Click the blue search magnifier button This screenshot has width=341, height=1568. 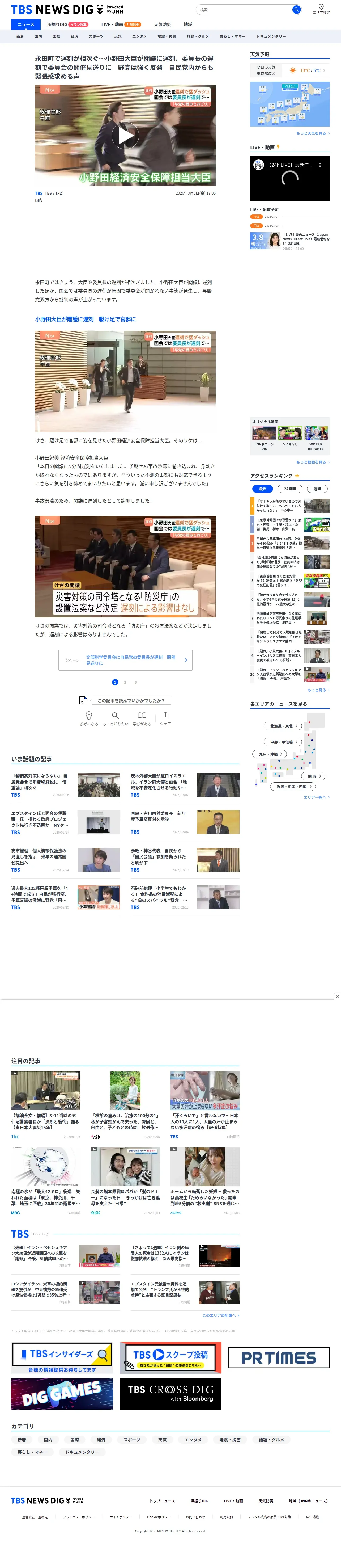pyautogui.click(x=296, y=10)
